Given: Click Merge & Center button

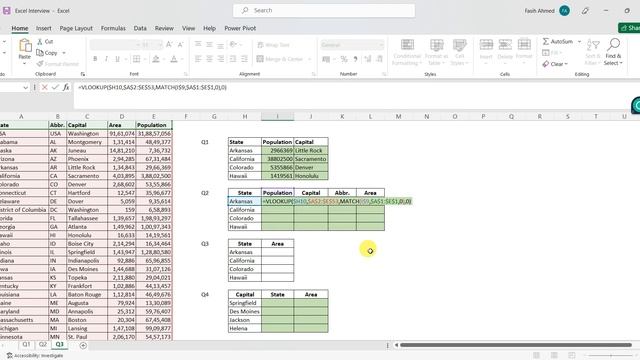Looking at the screenshot, I should [280, 59].
